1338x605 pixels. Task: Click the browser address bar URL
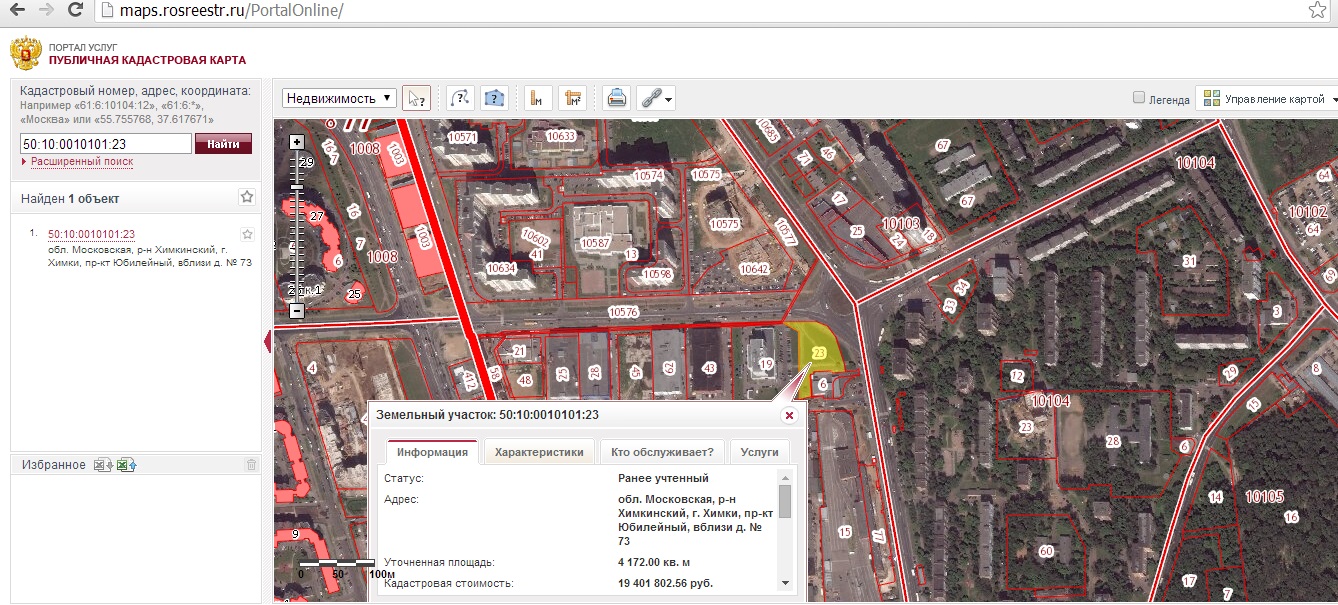(x=232, y=11)
